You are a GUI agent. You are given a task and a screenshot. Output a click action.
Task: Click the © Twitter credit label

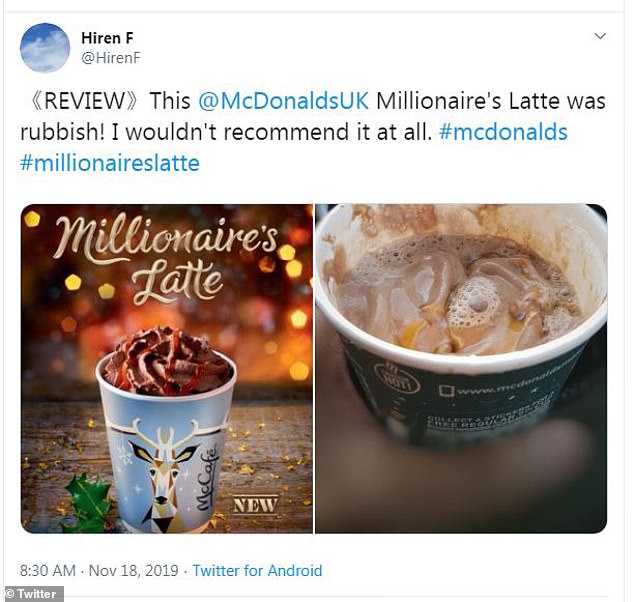[x=32, y=594]
